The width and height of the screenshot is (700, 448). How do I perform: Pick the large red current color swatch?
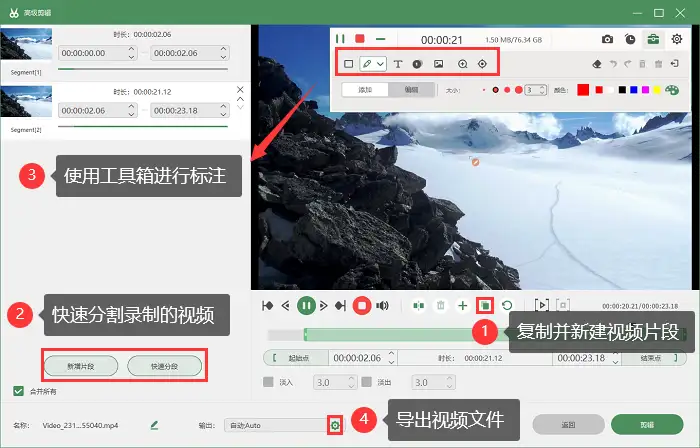coord(583,90)
